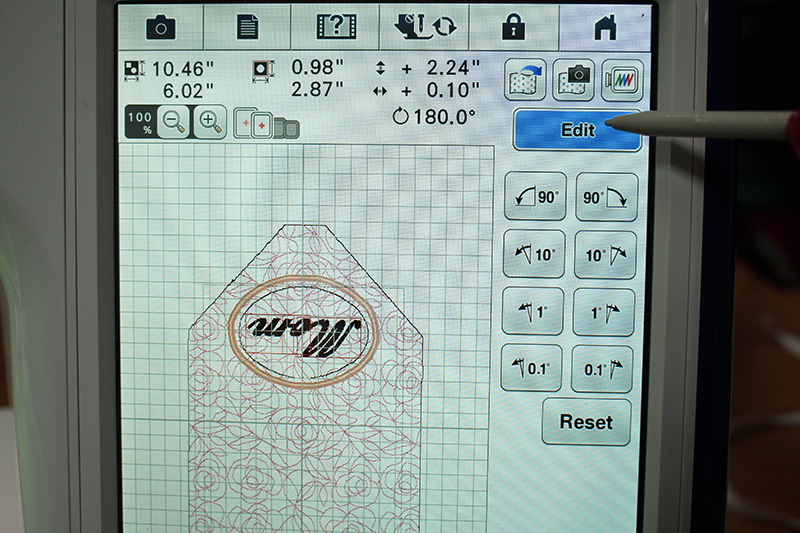Rotate 10 degrees counterclockwise
The height and width of the screenshot is (533, 800).
534,253
